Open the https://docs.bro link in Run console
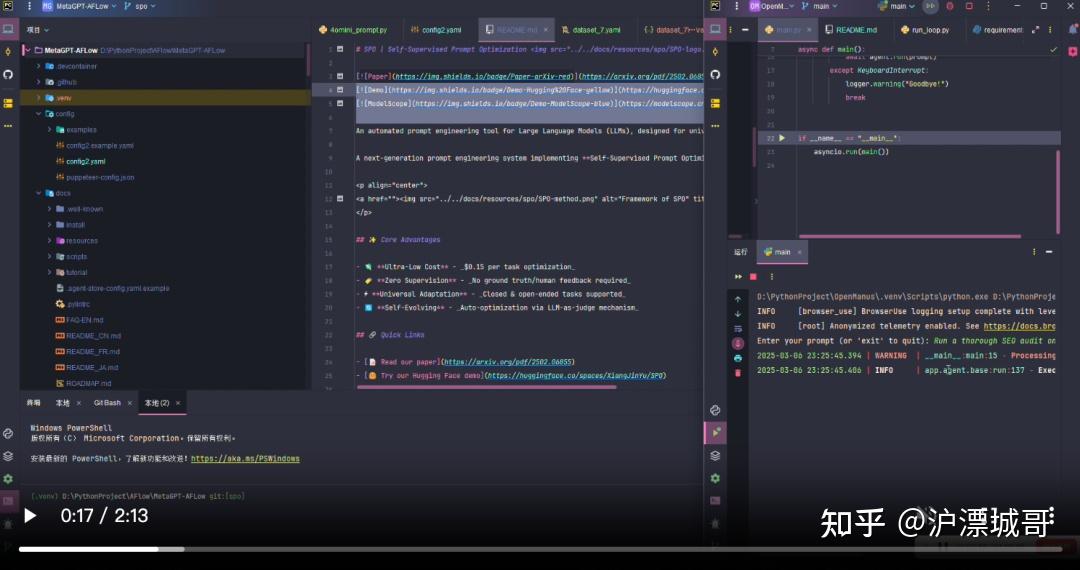This screenshot has width=1080, height=570. 1019,326
